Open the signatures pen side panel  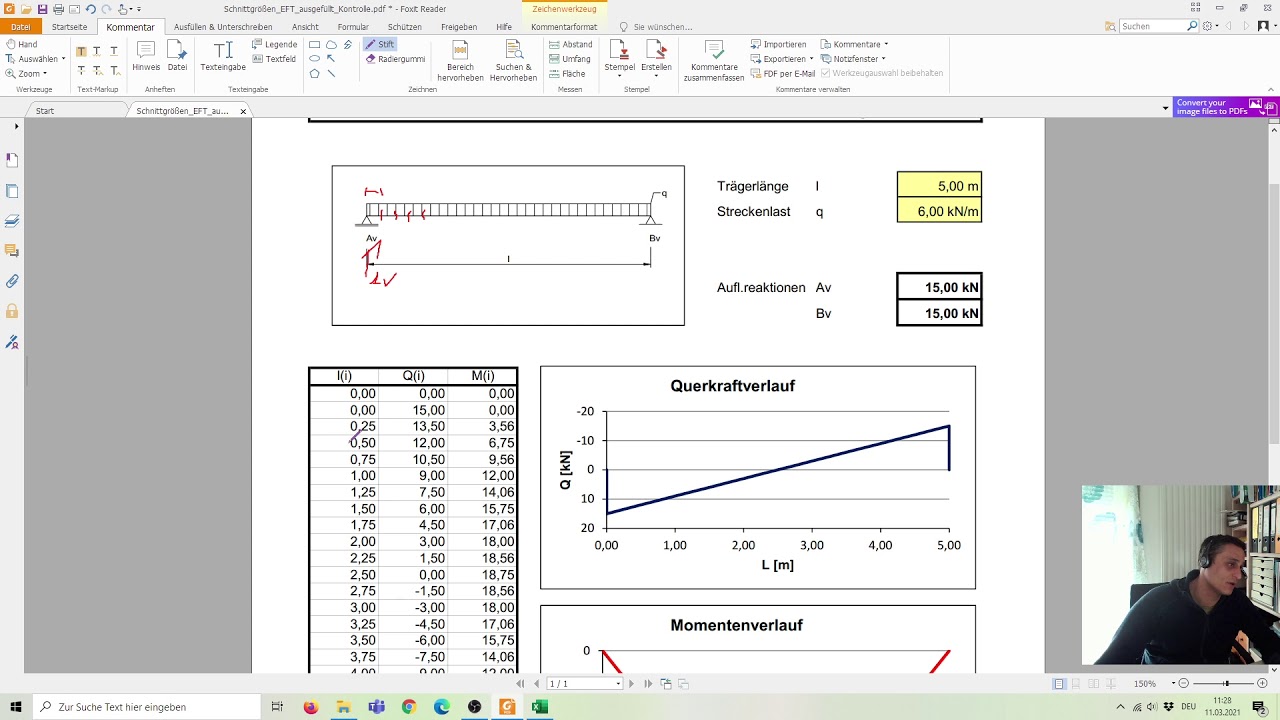click(x=12, y=341)
